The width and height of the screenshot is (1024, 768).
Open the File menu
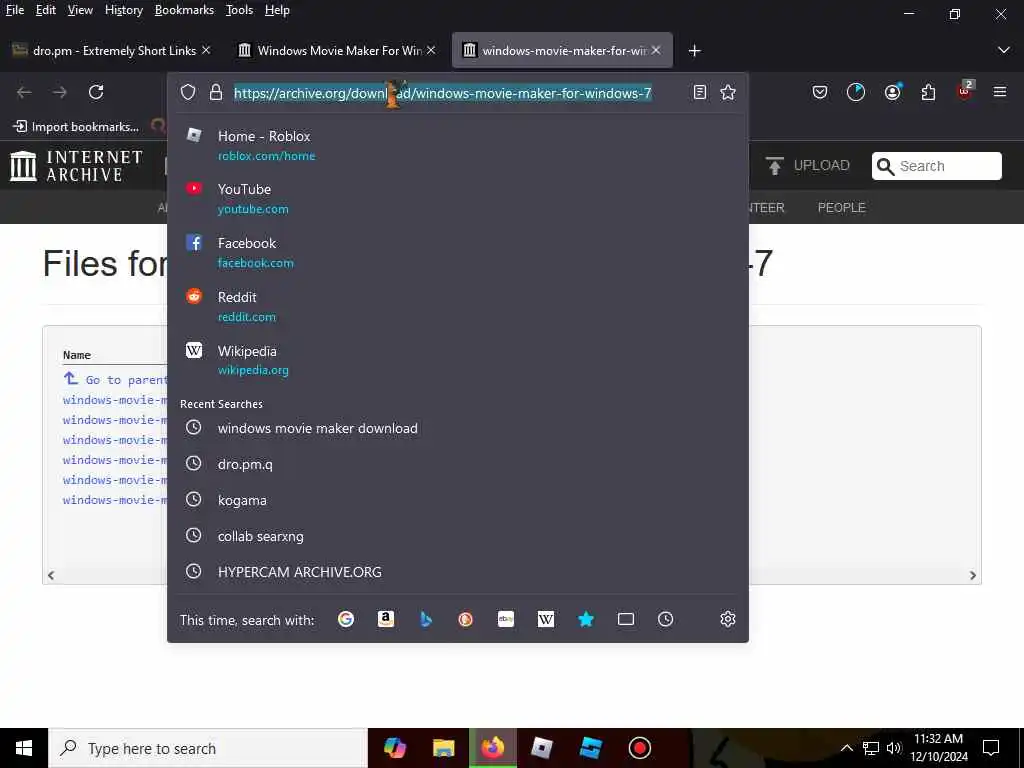[x=14, y=10]
